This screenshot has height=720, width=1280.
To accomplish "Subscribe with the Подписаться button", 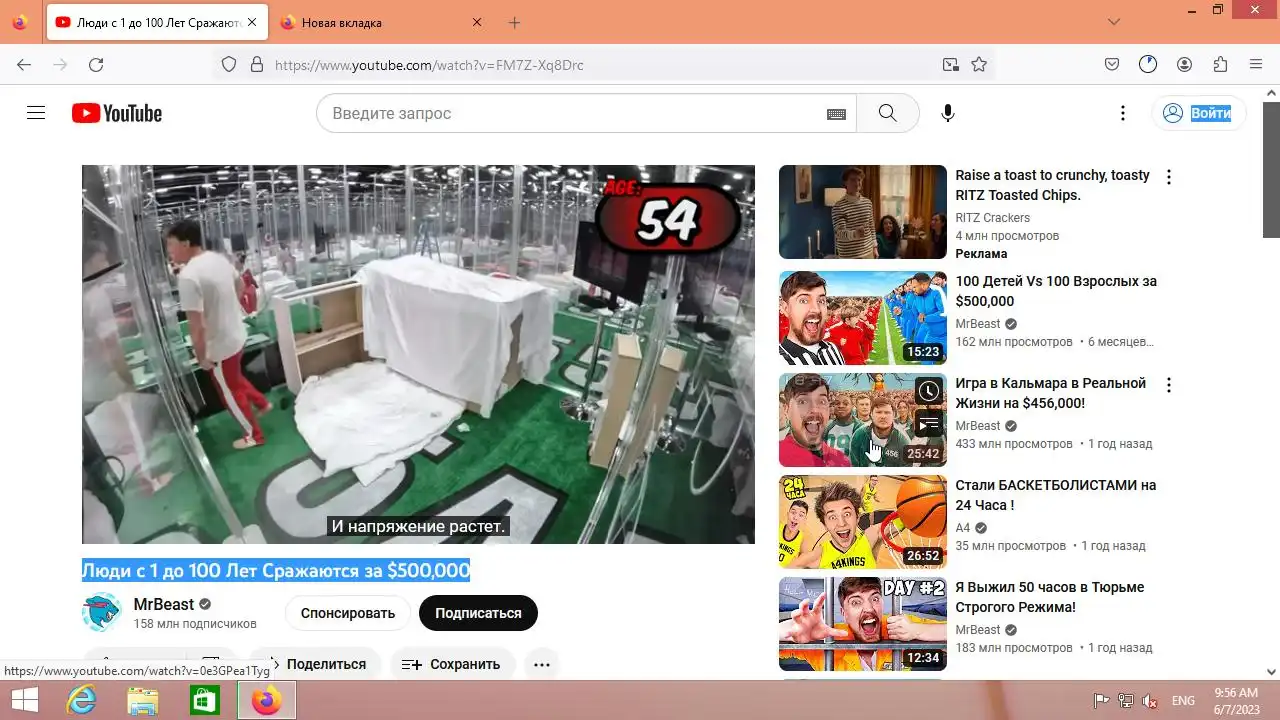I will (478, 613).
